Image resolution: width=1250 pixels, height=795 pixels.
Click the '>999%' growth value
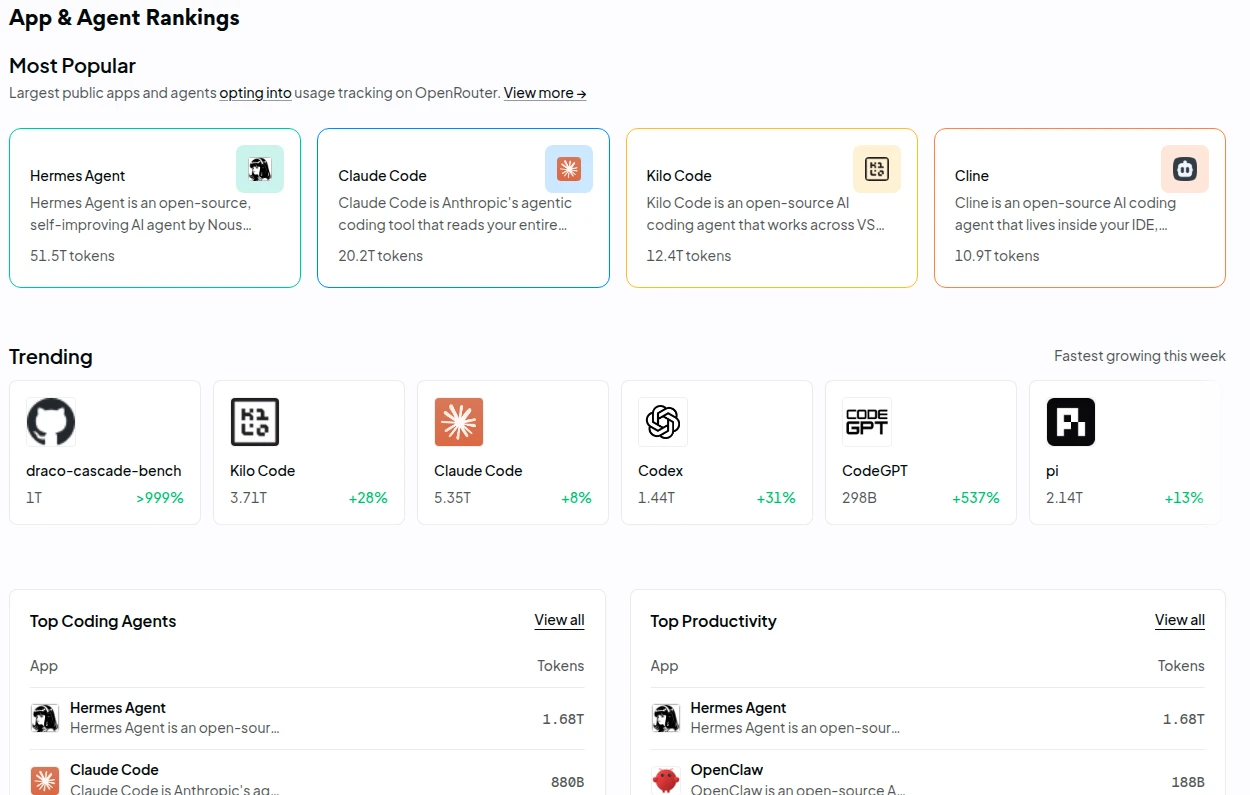[160, 498]
